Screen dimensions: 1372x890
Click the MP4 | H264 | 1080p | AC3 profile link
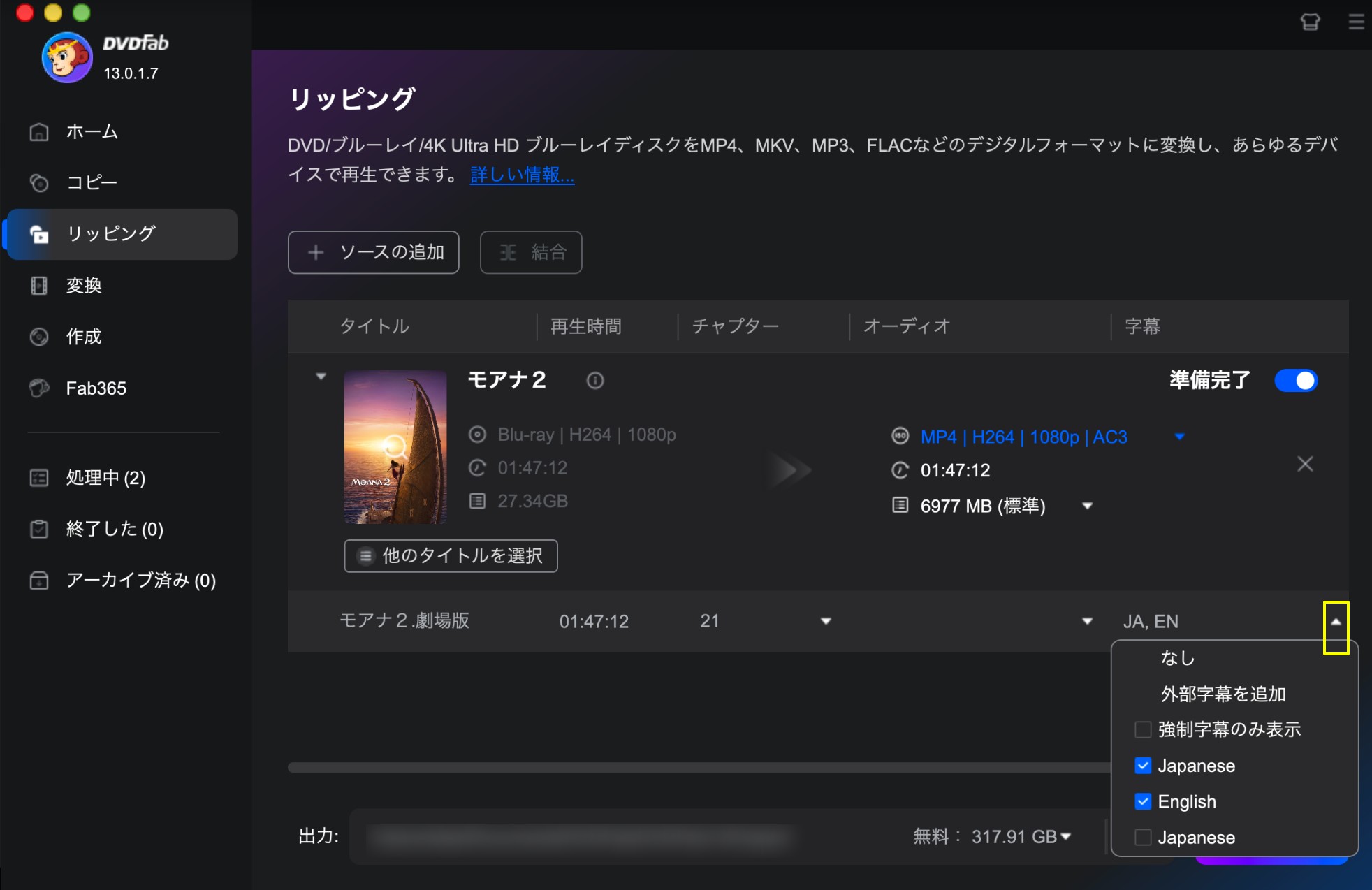pyautogui.click(x=1024, y=437)
